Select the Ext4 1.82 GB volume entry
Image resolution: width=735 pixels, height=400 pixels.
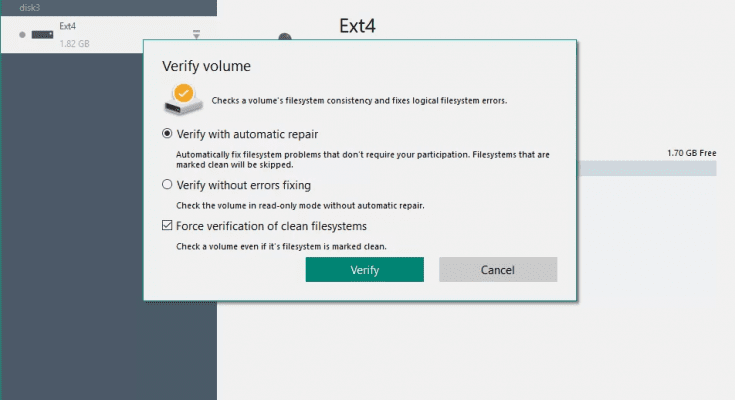tap(109, 34)
